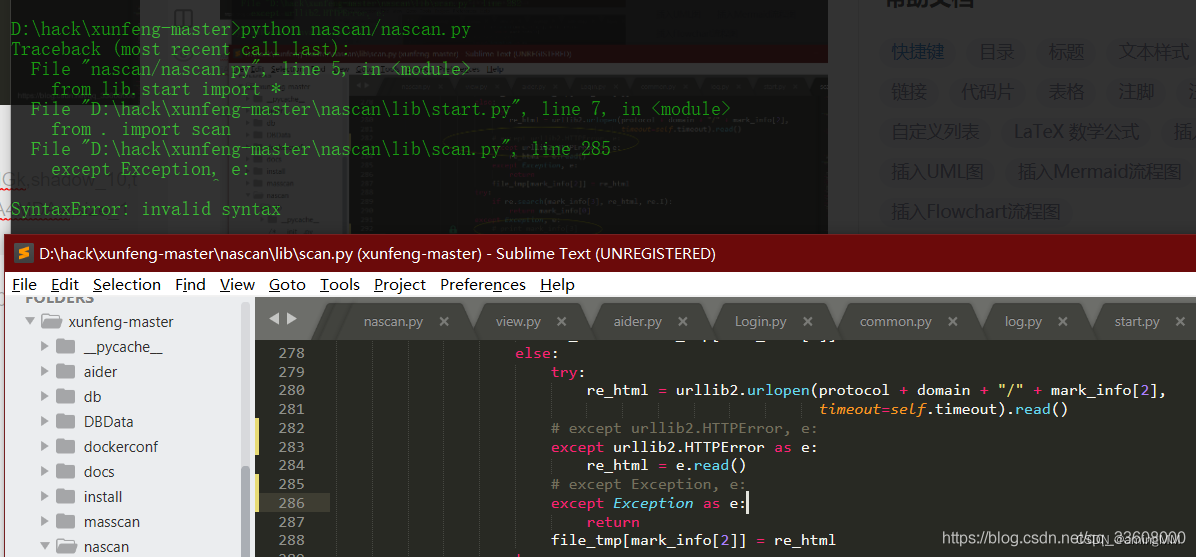Open the View menu

[237, 285]
